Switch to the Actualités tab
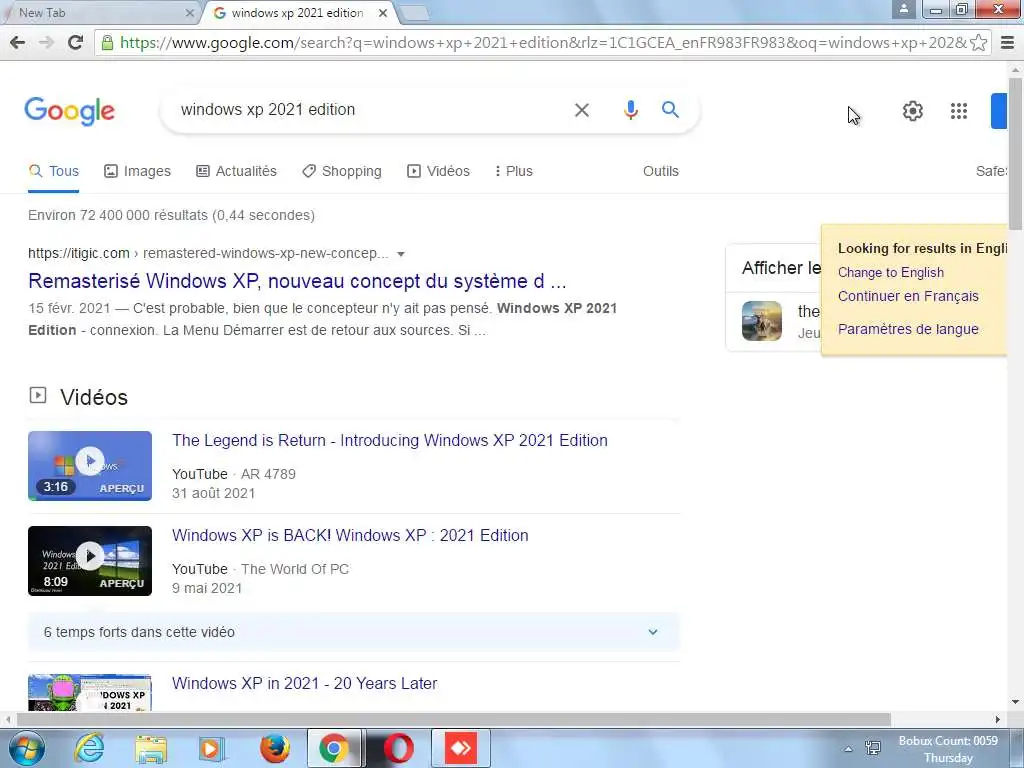1024x768 pixels. pos(236,171)
